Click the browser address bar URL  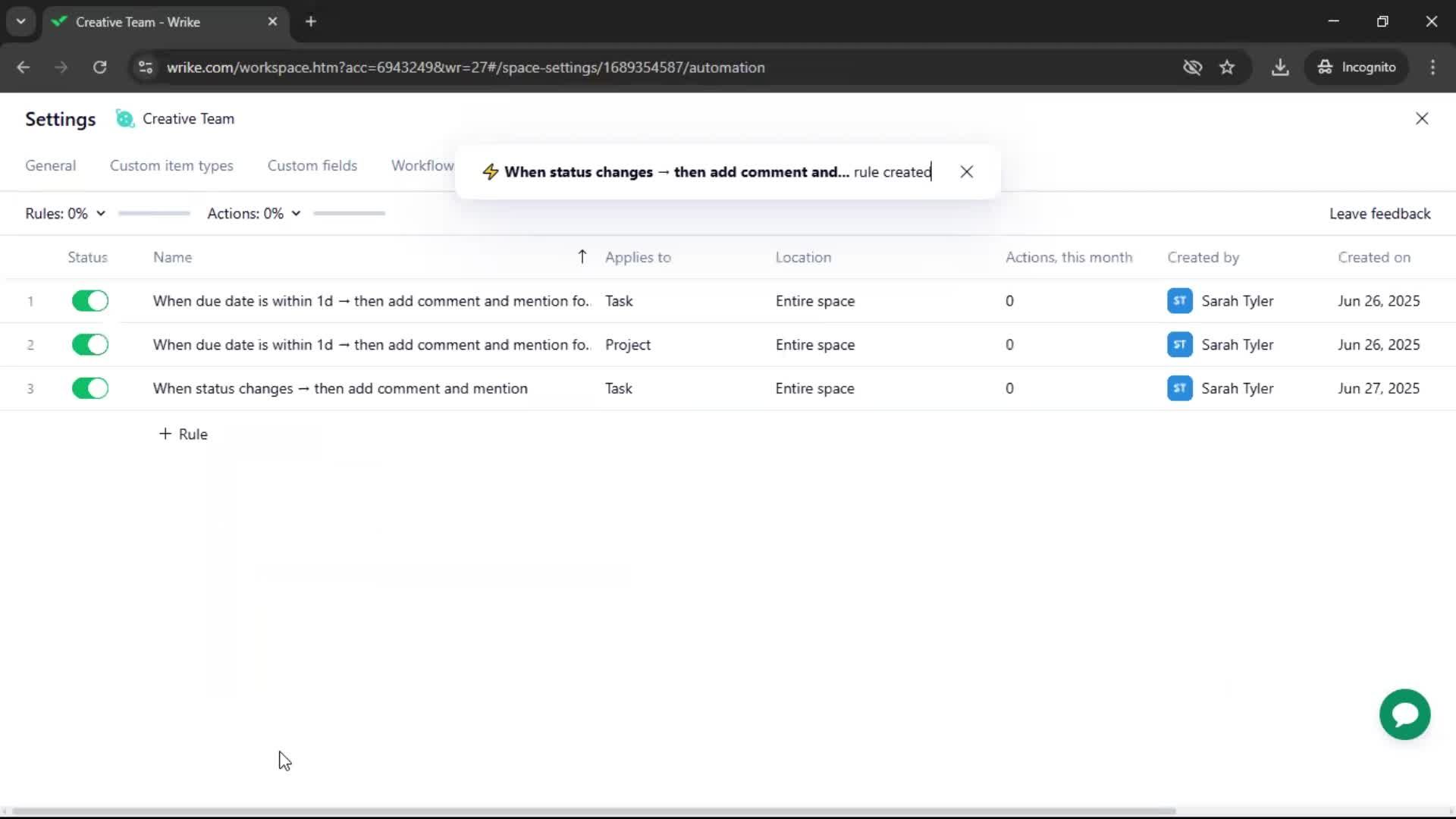coord(466,67)
